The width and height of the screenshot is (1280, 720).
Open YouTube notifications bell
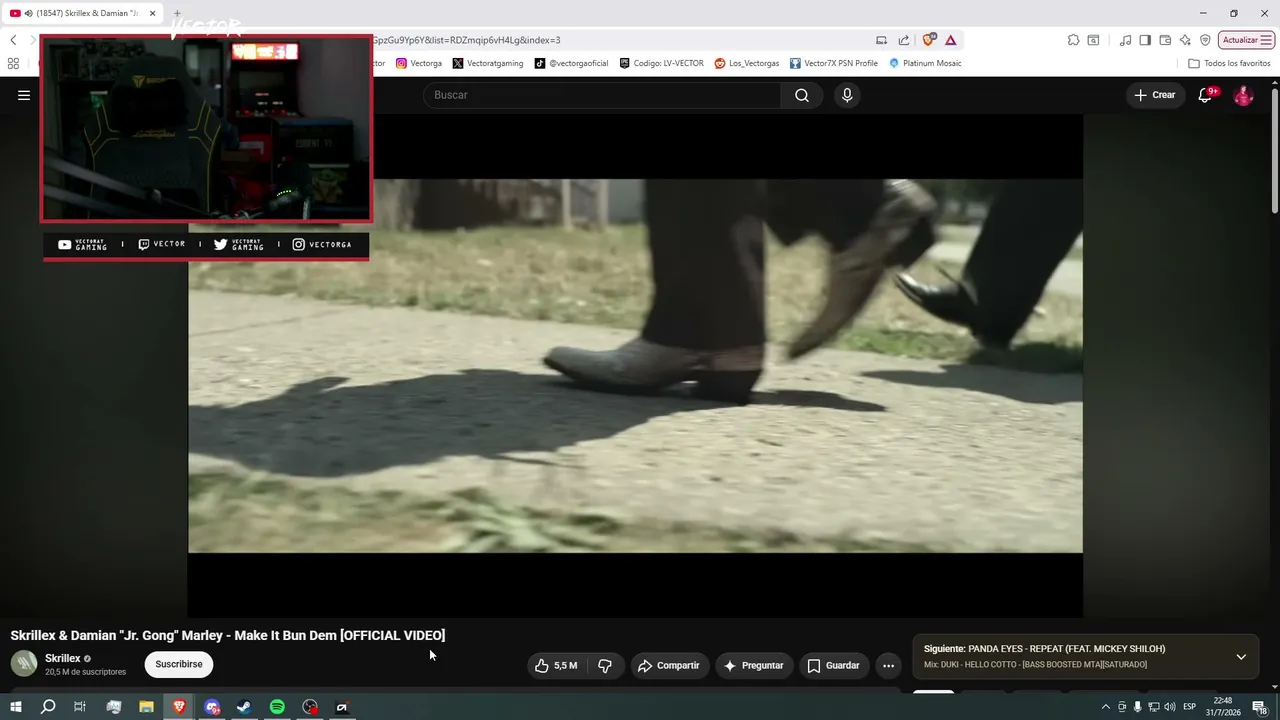(1206, 95)
